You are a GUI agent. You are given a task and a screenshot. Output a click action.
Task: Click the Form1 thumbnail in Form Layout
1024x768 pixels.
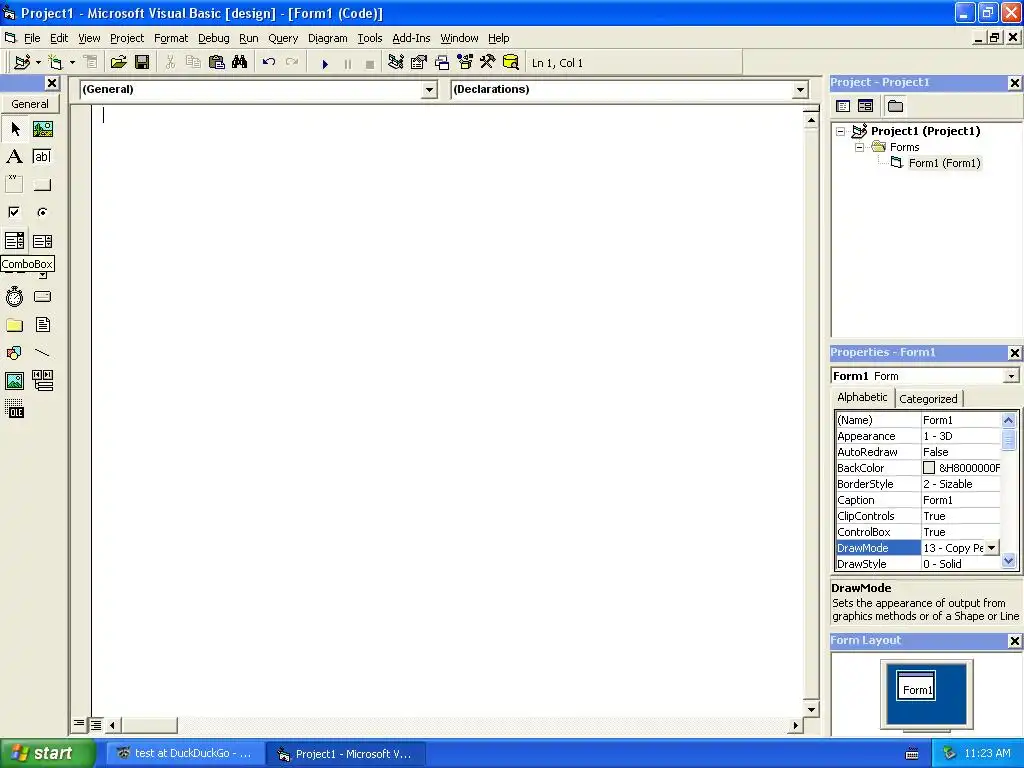click(916, 686)
